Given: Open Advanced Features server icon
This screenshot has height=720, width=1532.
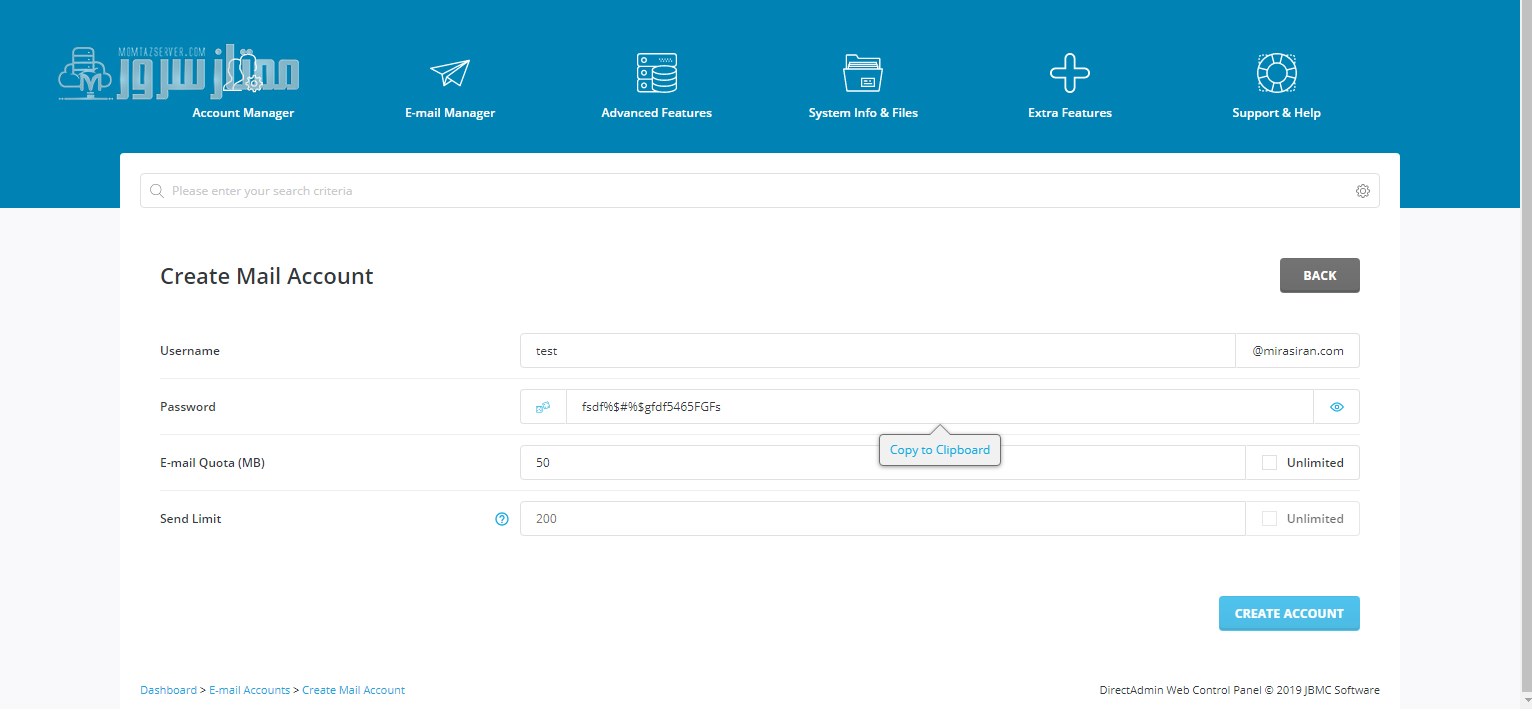Looking at the screenshot, I should tap(657, 74).
